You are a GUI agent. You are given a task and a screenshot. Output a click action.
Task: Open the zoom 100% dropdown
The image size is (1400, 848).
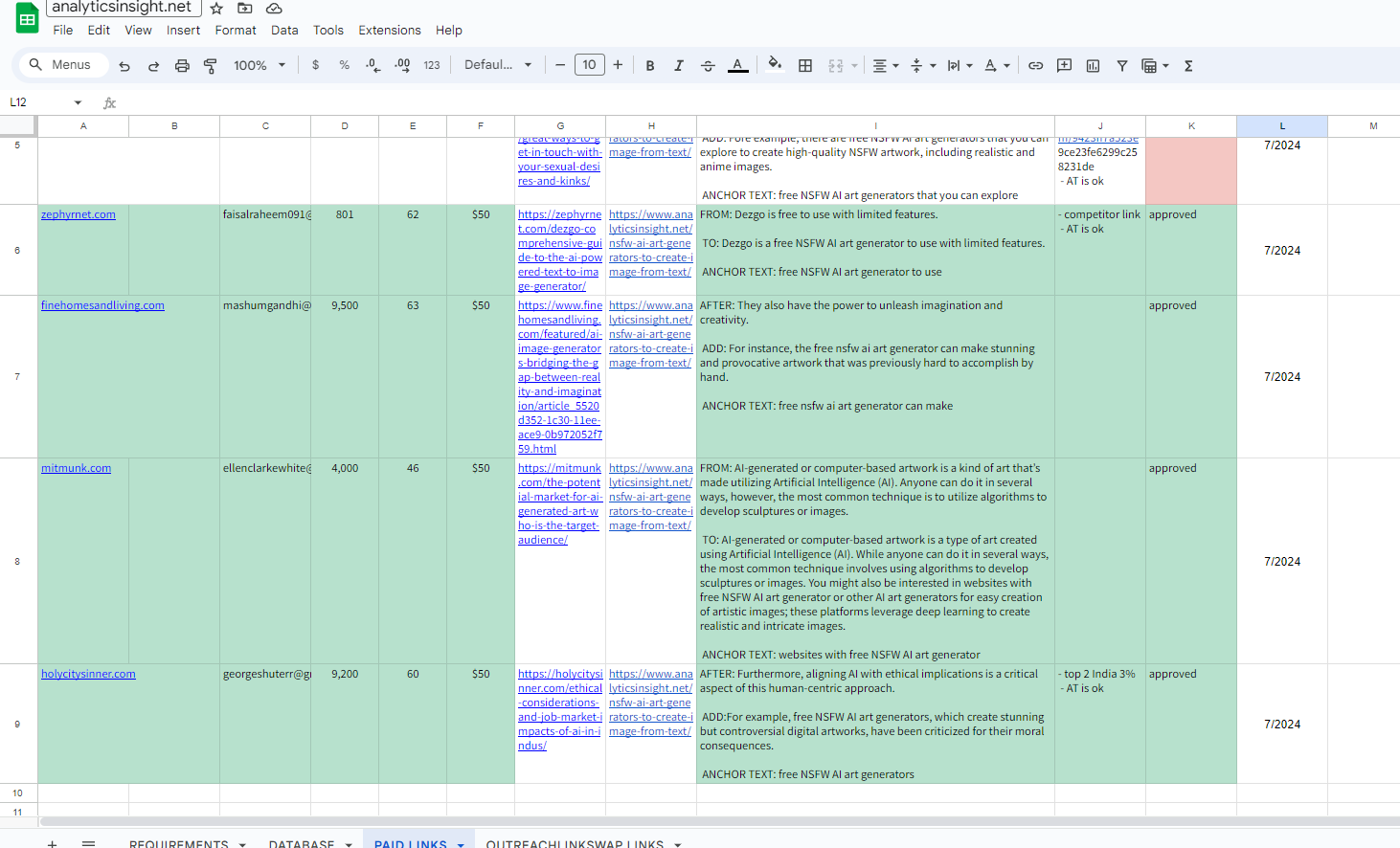coord(260,65)
